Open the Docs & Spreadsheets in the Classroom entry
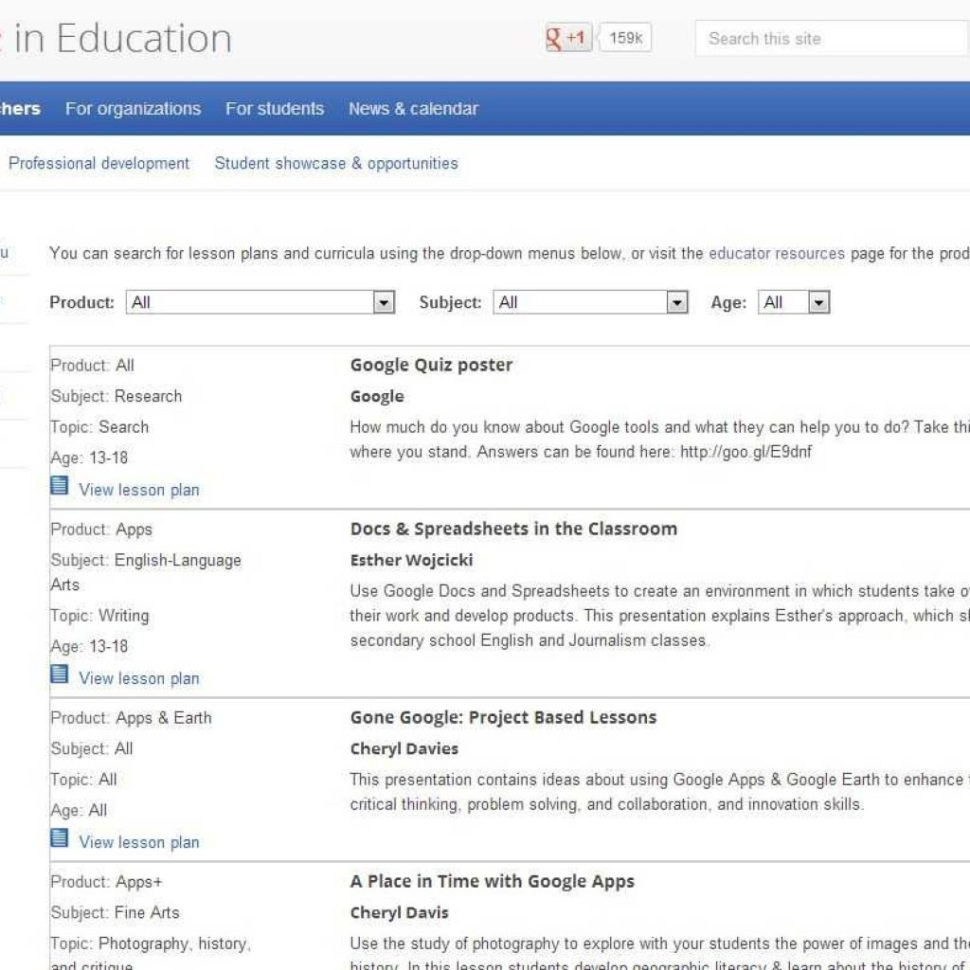The image size is (970, 970). pyautogui.click(x=511, y=528)
